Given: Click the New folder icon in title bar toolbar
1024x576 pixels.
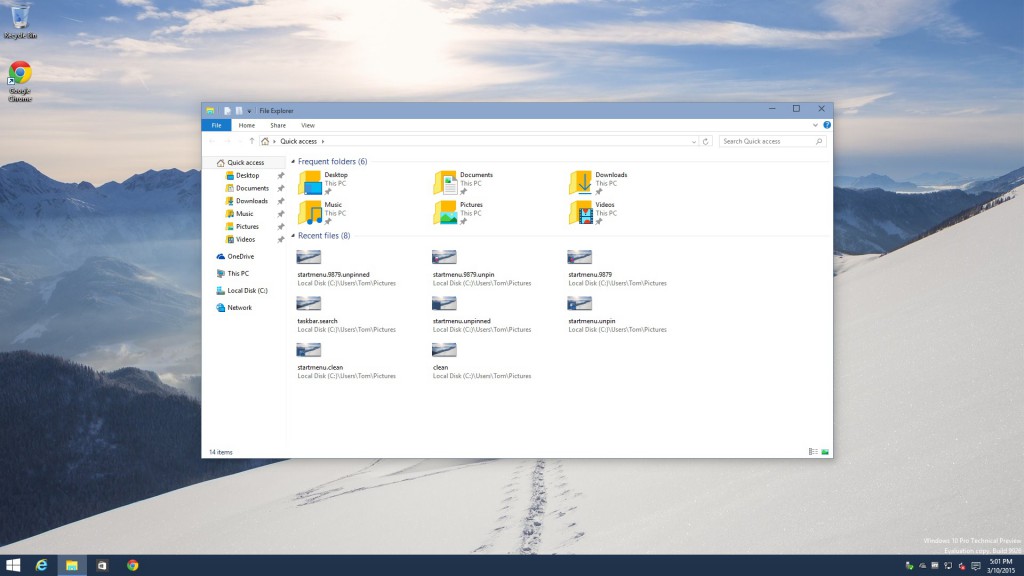Looking at the screenshot, I should click(239, 111).
